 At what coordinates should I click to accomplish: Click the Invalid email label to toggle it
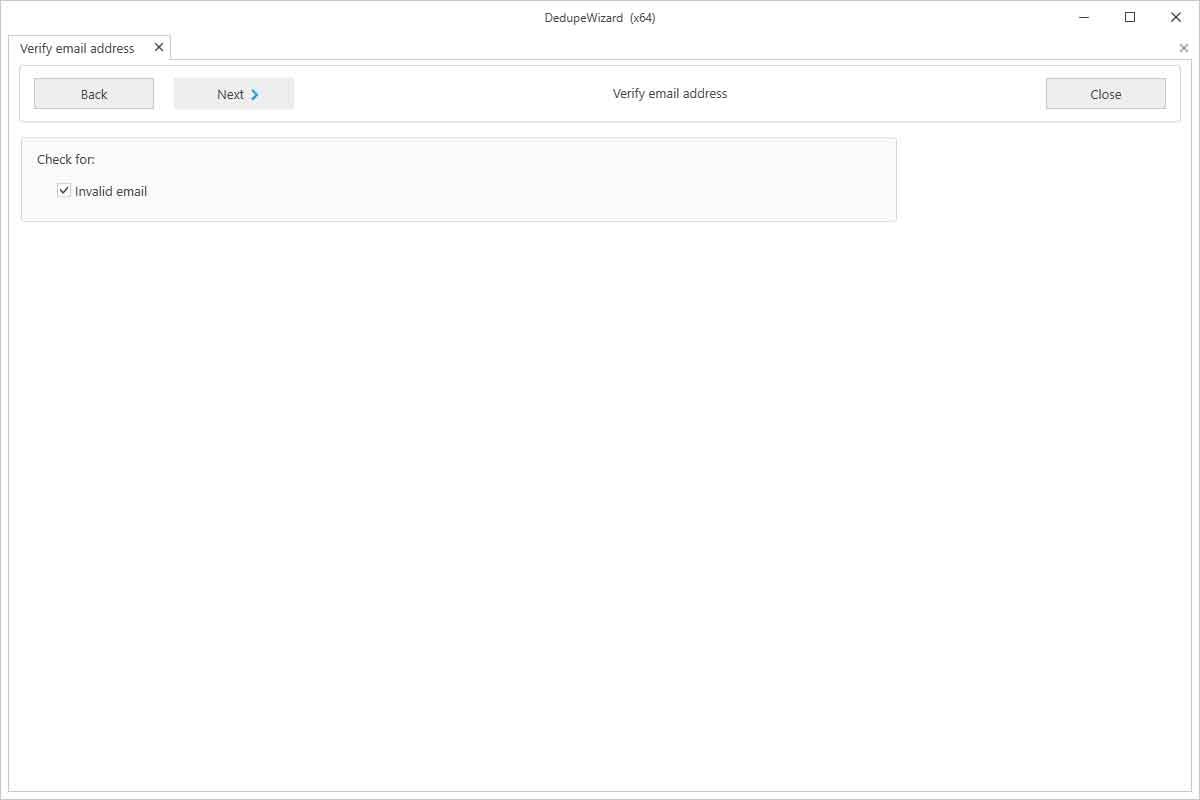click(111, 190)
